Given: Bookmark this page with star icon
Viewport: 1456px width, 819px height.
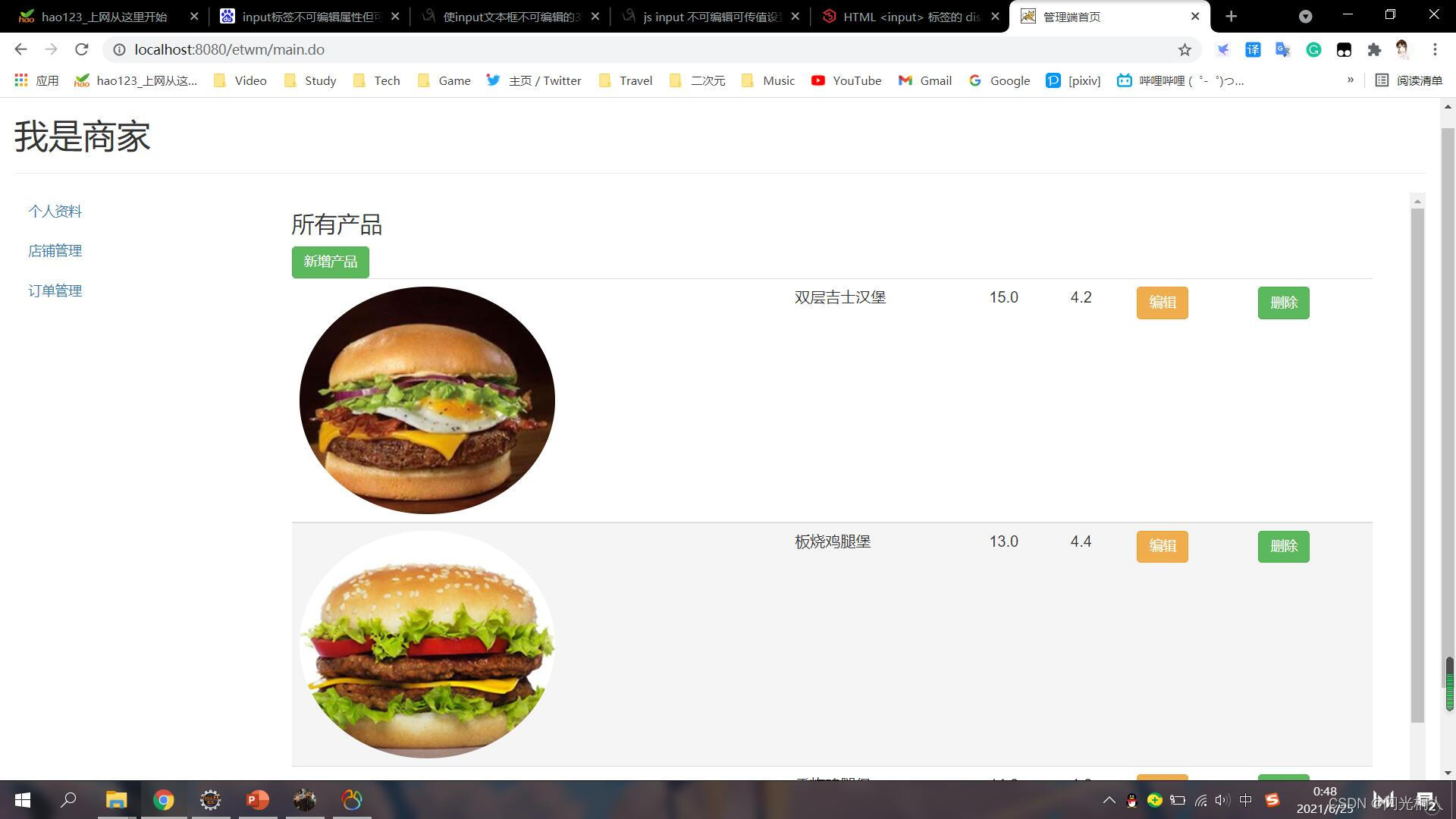Looking at the screenshot, I should (1185, 50).
